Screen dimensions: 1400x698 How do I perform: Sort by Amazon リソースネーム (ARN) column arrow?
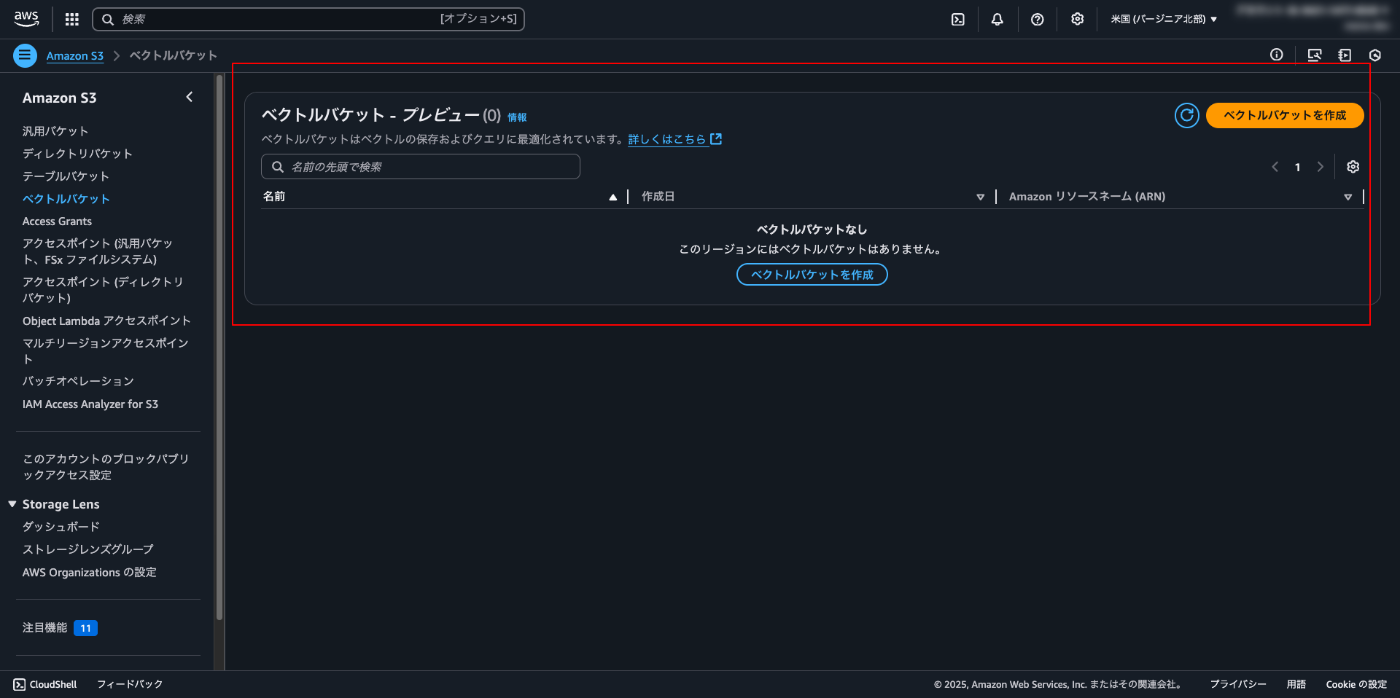[1348, 197]
